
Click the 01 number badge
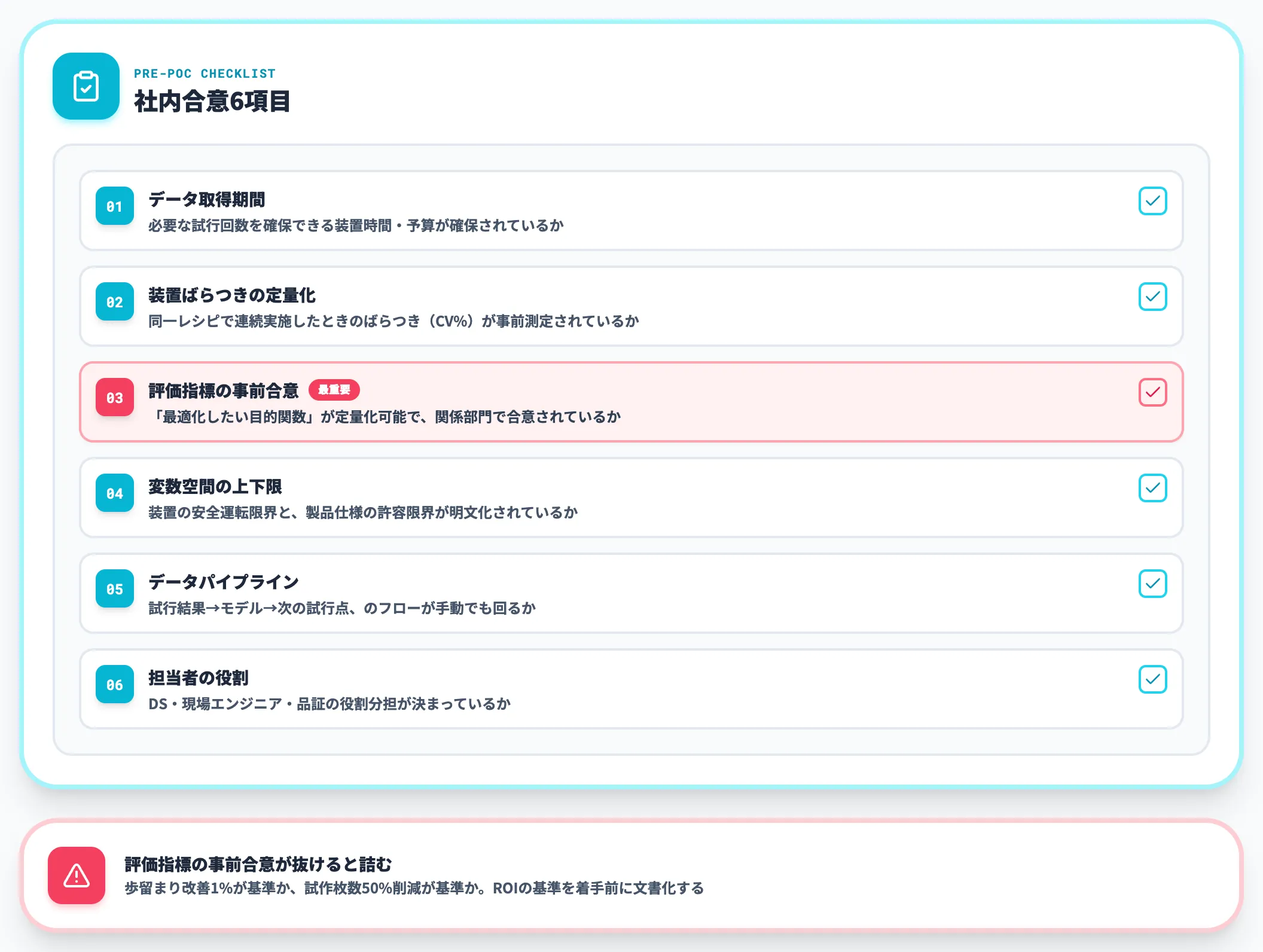pyautogui.click(x=115, y=206)
